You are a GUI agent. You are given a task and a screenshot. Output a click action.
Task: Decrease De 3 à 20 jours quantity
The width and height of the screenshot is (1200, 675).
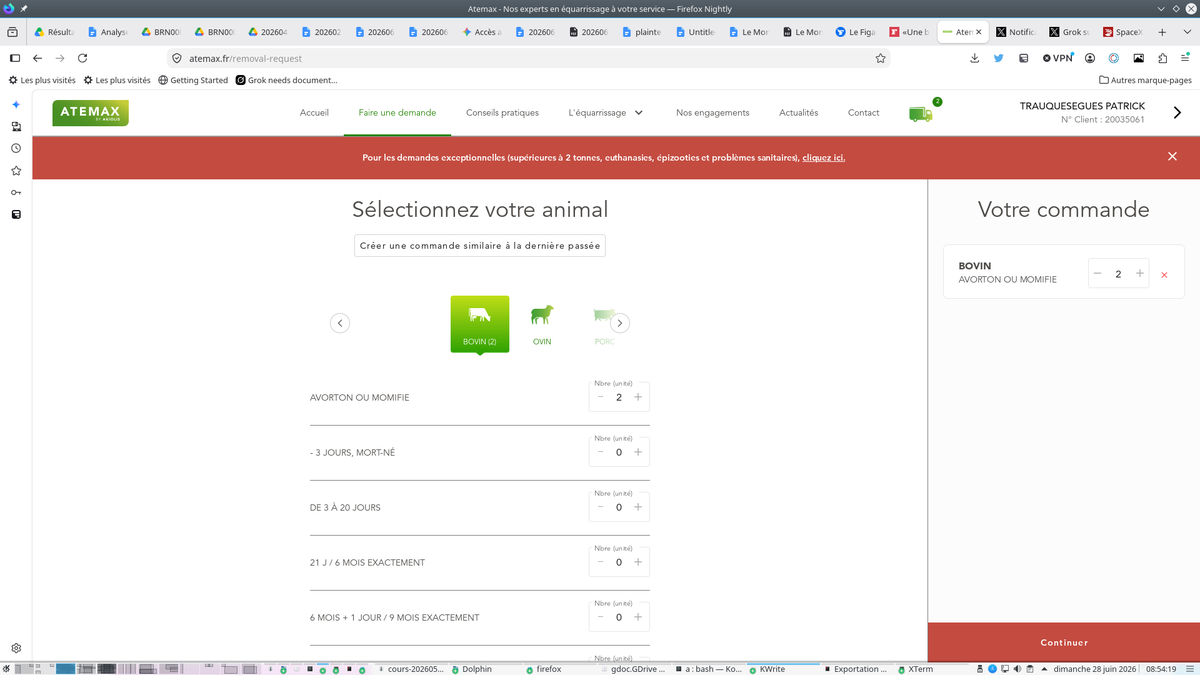600,507
